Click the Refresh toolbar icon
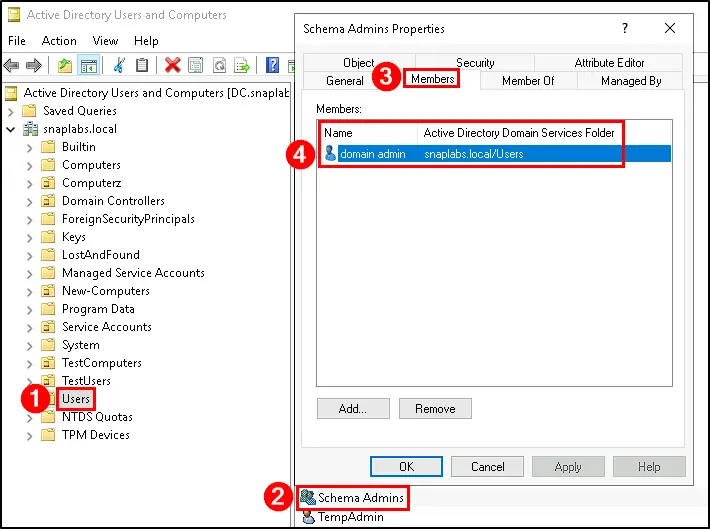Screen dimensions: 710x529 (219, 66)
